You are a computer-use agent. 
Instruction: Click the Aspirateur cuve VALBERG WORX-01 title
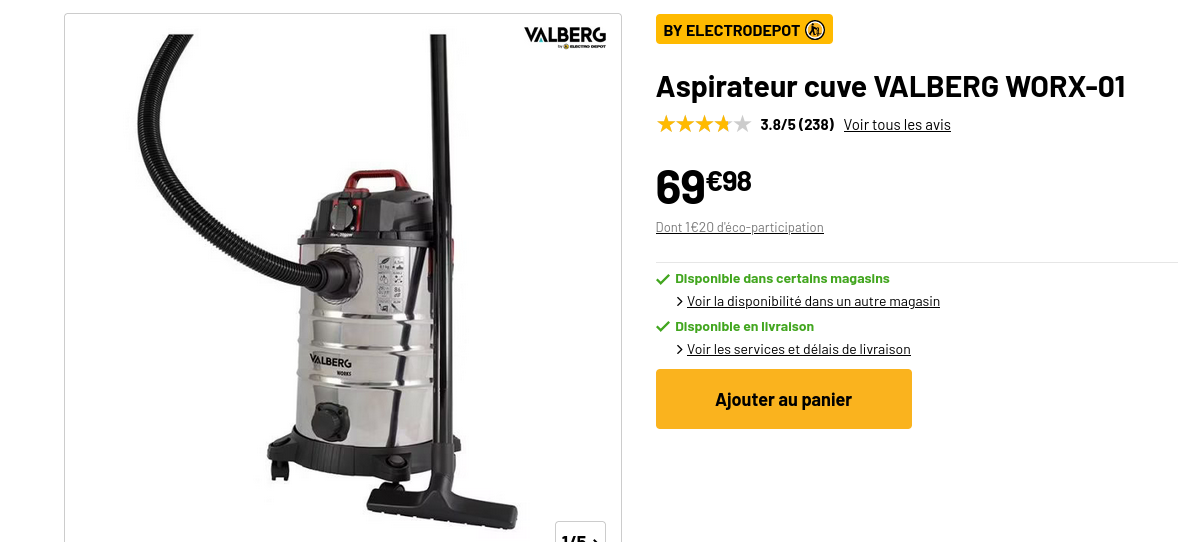point(890,87)
